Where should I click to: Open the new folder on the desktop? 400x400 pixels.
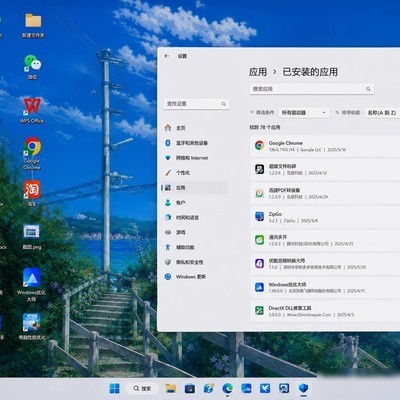pyautogui.click(x=33, y=25)
